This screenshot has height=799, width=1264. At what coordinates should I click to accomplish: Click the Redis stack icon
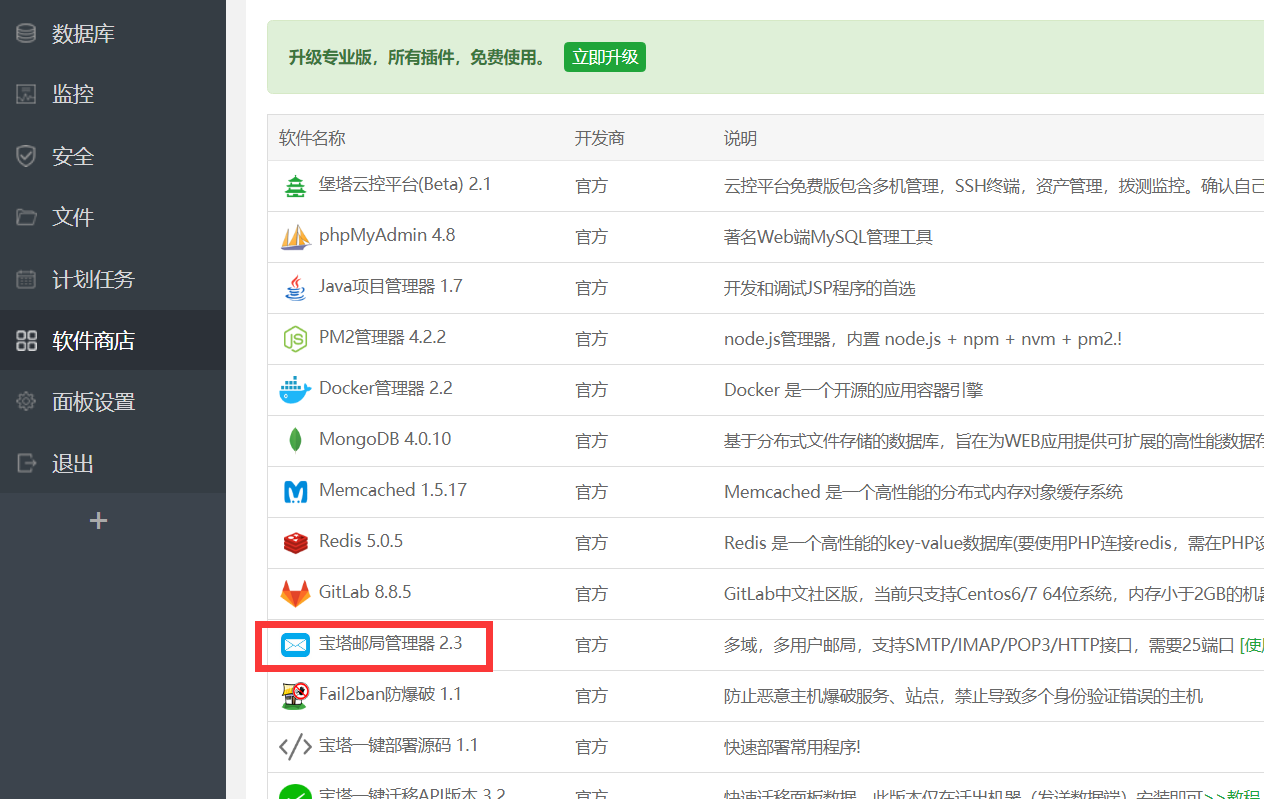coord(295,543)
